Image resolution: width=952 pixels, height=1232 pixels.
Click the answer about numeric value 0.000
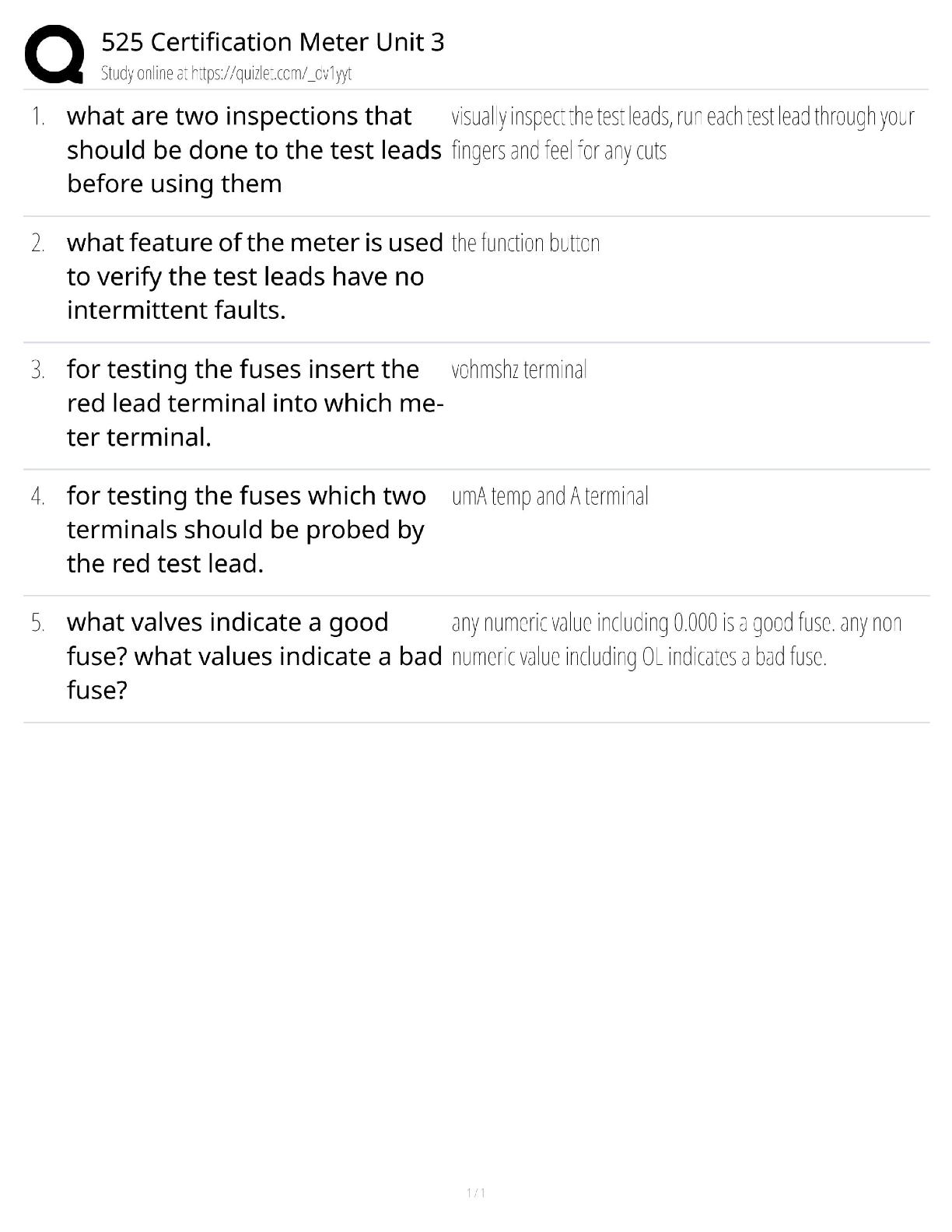(677, 639)
